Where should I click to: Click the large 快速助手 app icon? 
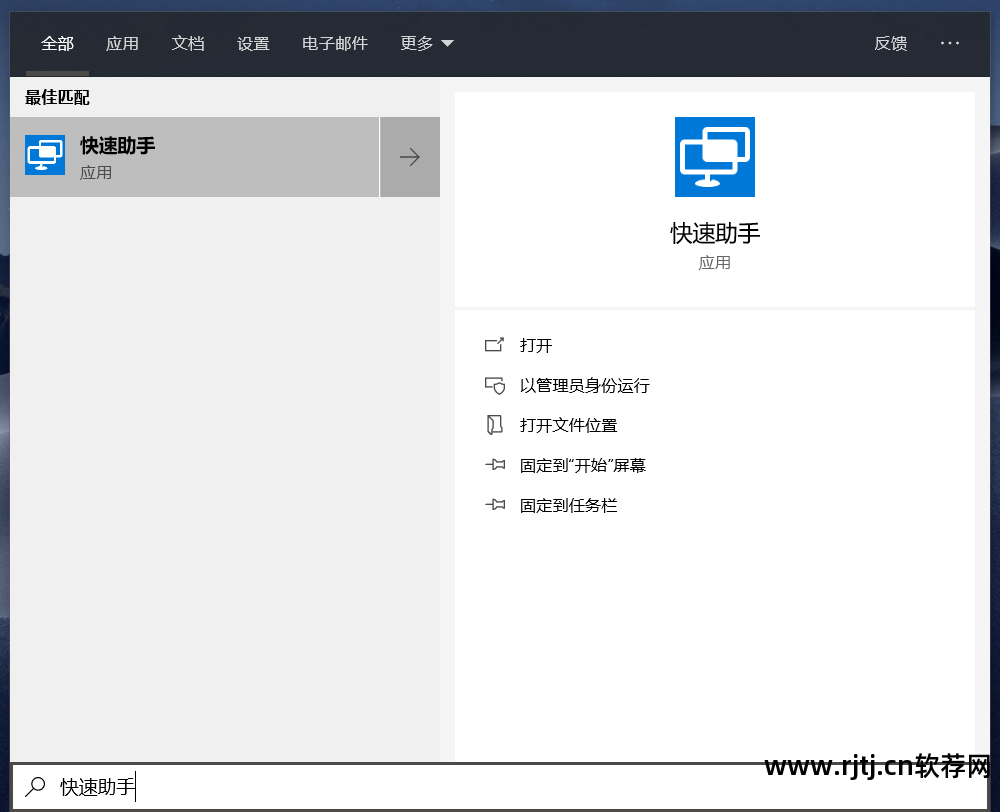coord(714,157)
